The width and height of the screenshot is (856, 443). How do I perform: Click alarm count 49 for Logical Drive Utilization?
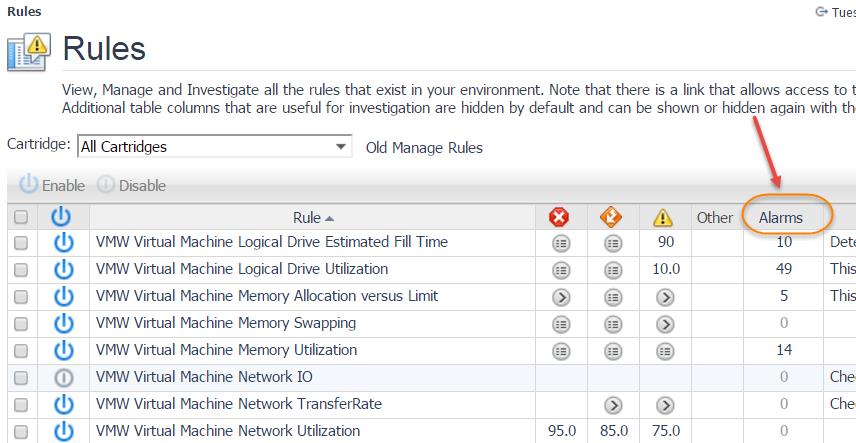pos(784,269)
